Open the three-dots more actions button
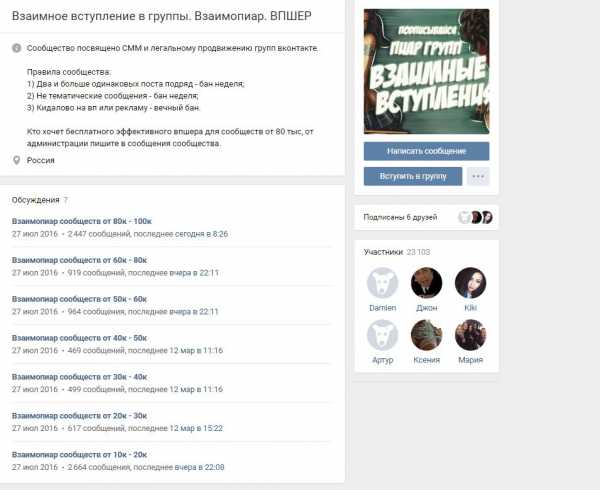The image size is (600, 490). [x=478, y=176]
